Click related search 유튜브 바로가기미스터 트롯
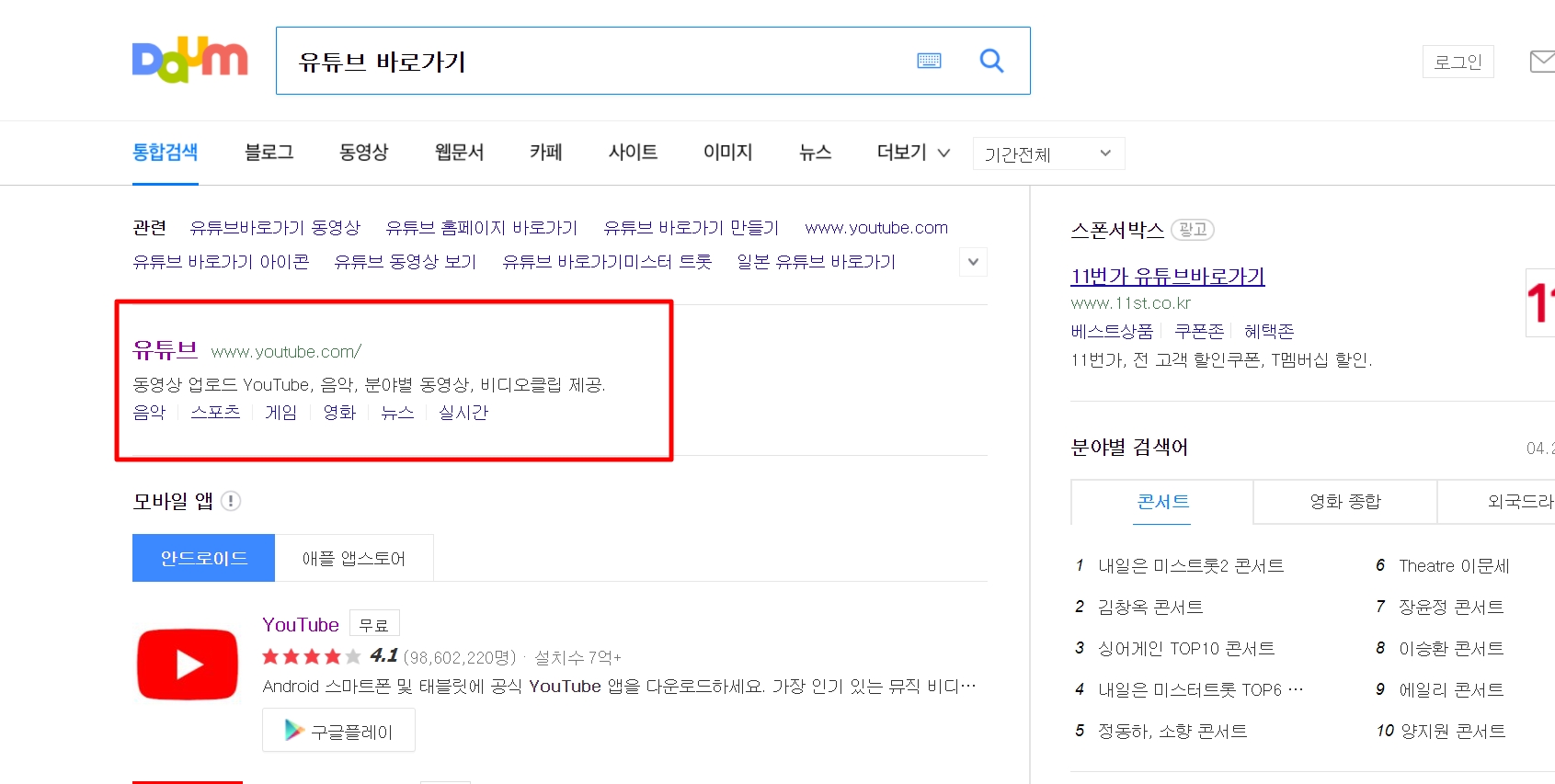Image resolution: width=1555 pixels, height=784 pixels. pos(607,262)
